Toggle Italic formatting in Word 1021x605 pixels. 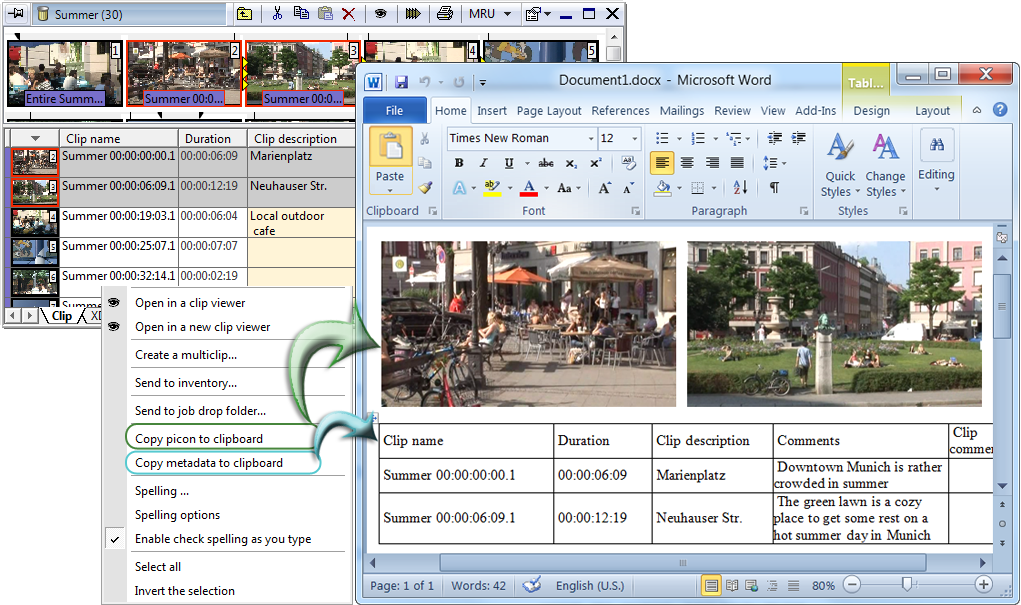coord(483,163)
